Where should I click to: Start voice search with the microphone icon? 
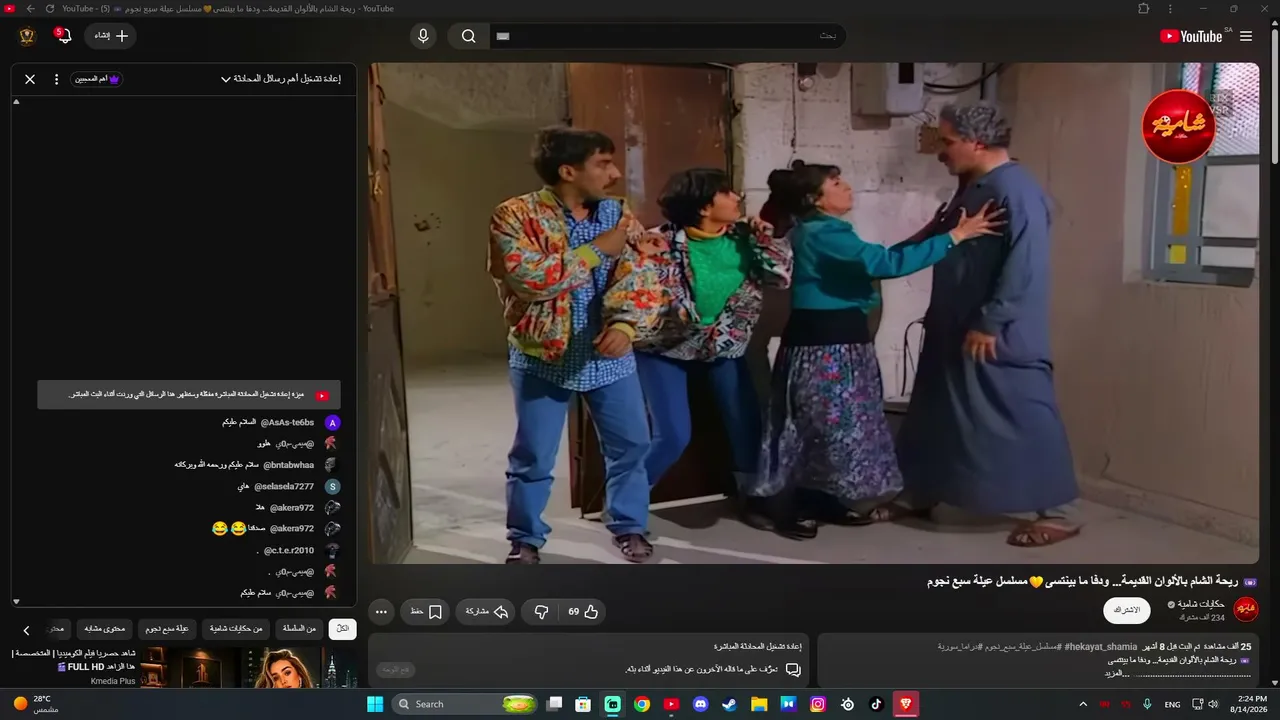[x=423, y=36]
